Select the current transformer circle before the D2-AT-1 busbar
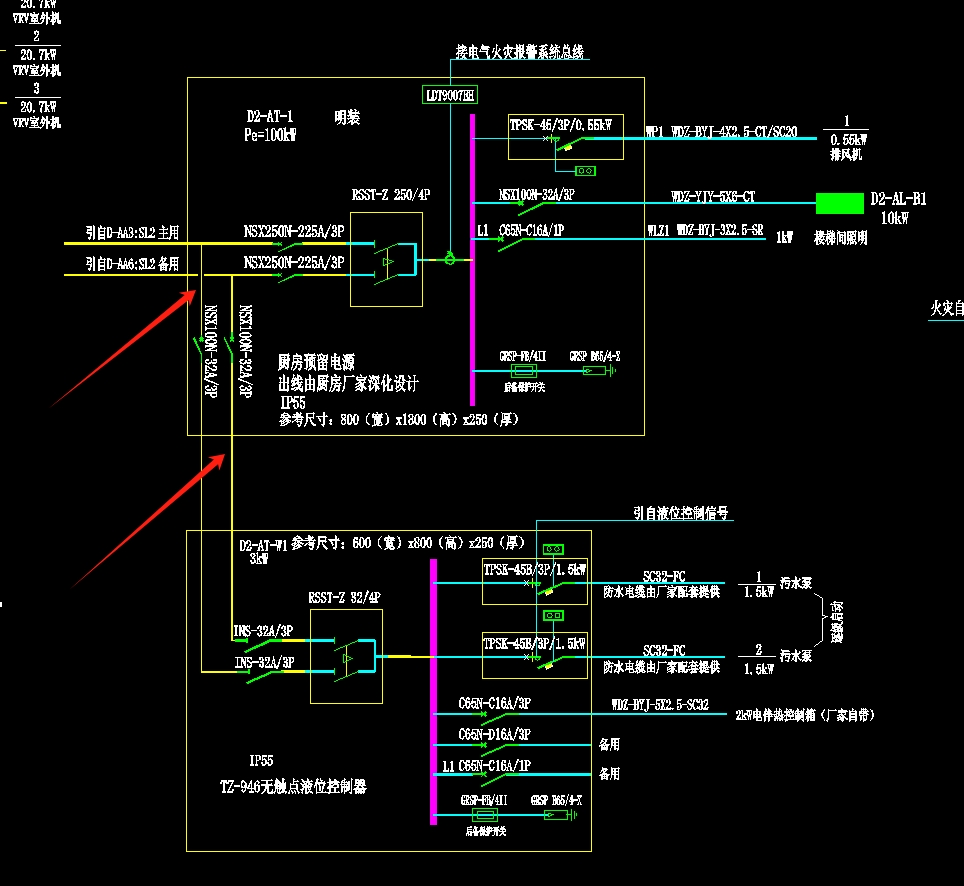The height and width of the screenshot is (886, 964). (449, 259)
